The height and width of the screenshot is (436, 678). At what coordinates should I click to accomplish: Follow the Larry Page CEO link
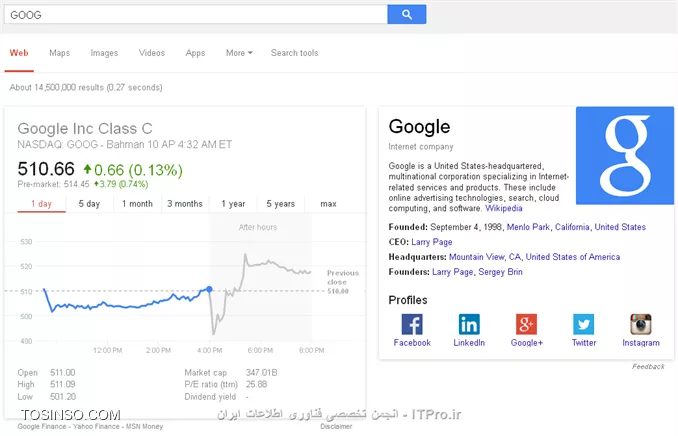click(432, 242)
